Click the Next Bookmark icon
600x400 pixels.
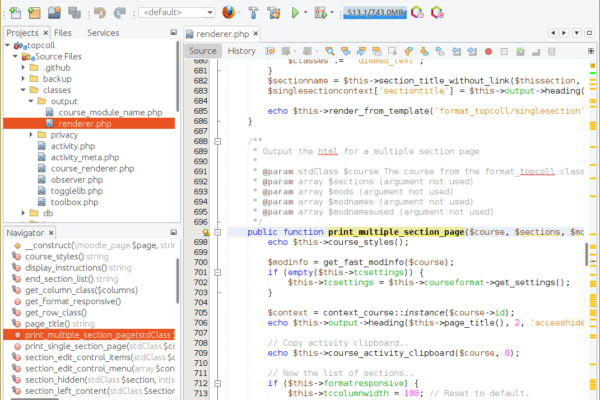click(x=424, y=51)
